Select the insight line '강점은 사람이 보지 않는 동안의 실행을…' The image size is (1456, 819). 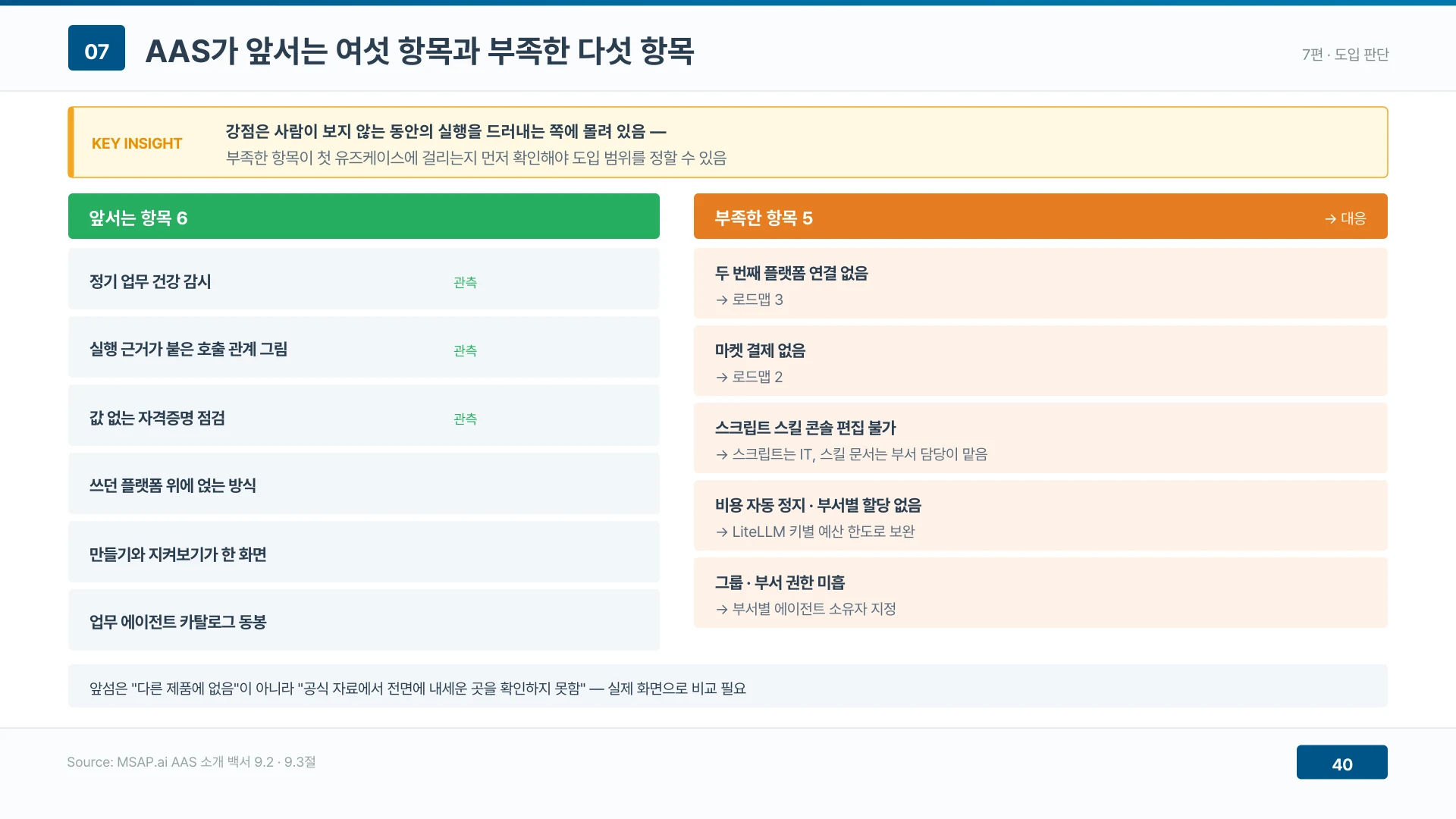tap(446, 131)
